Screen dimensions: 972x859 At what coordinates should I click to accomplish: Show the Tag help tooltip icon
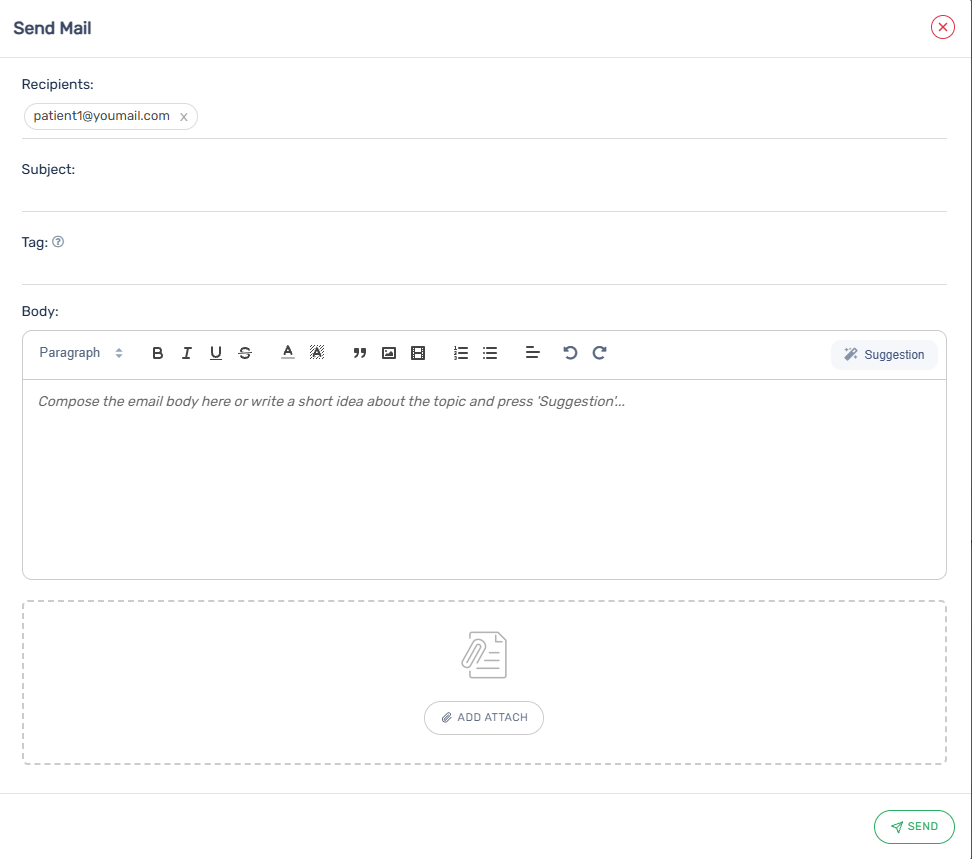coord(58,242)
